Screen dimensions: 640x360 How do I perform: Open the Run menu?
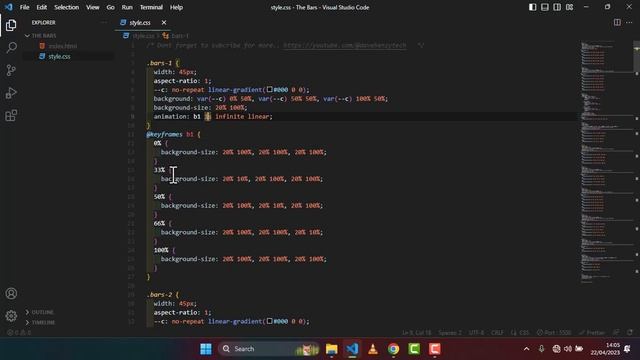[127, 7]
